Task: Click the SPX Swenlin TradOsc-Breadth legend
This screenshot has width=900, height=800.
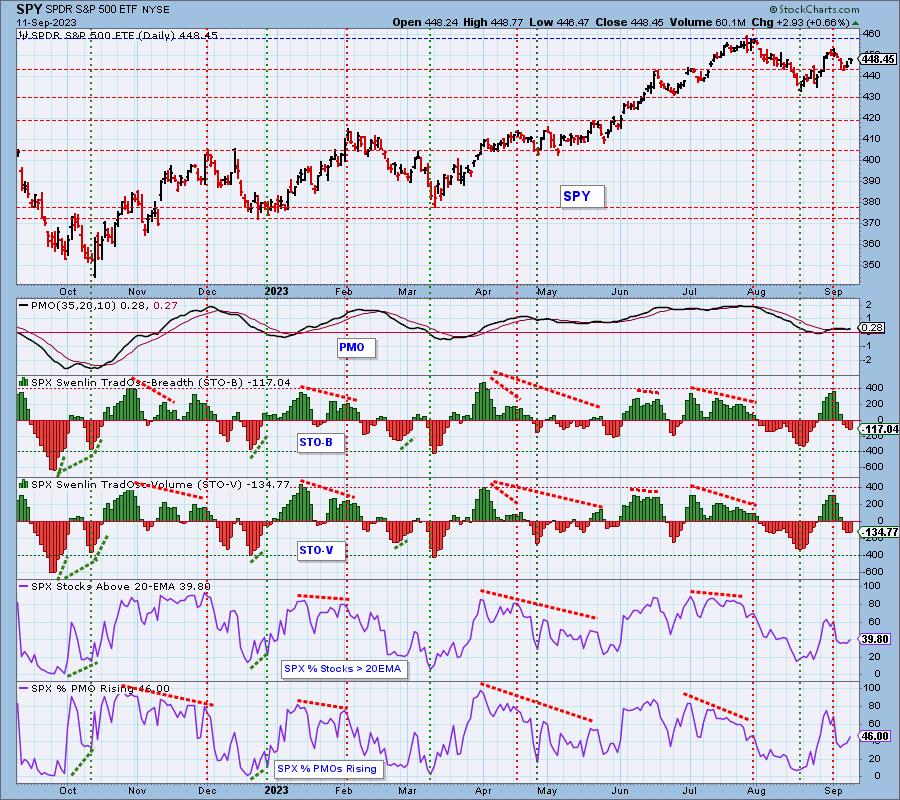Action: coord(161,382)
